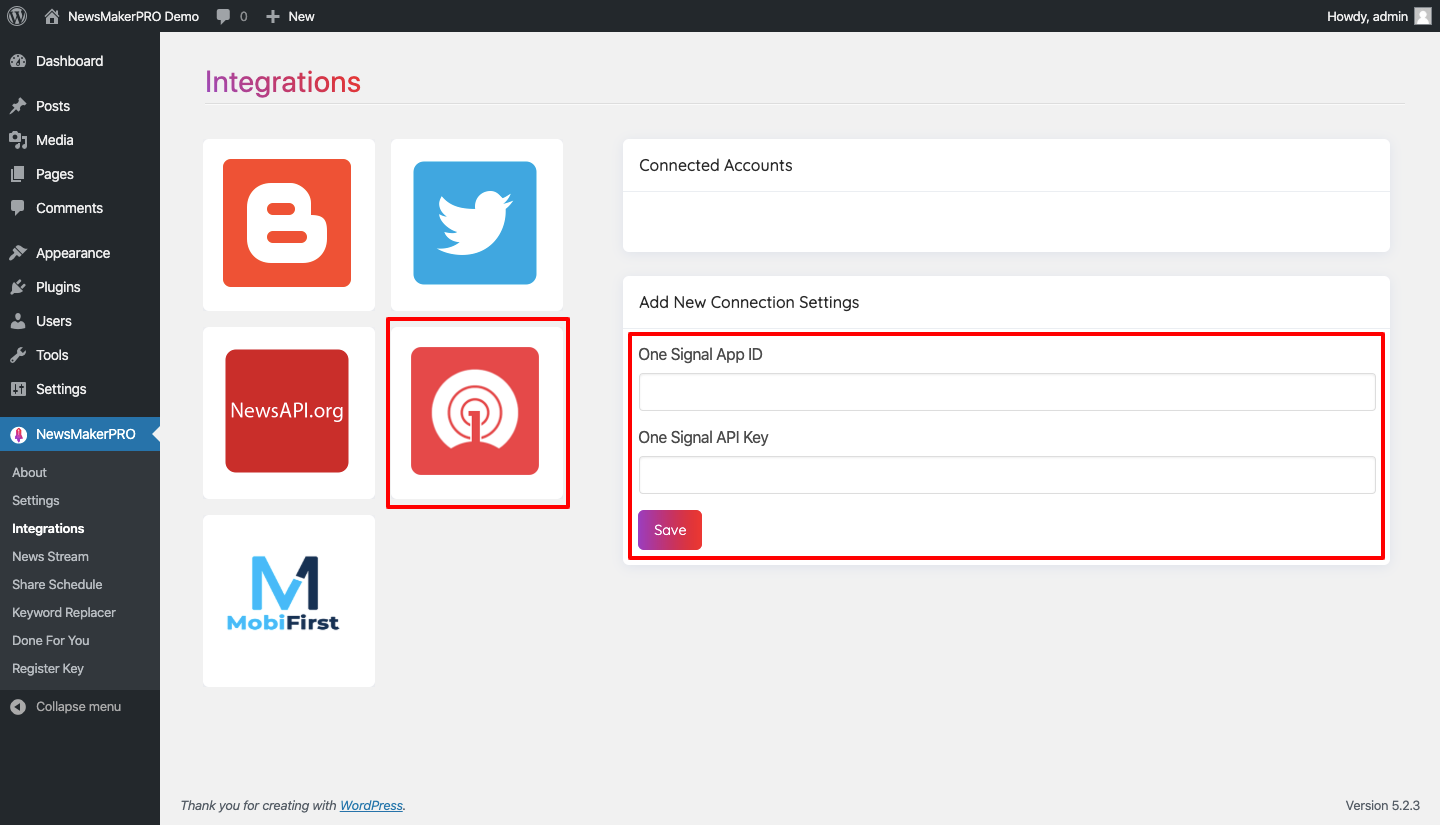Click the Appearance paintbrush icon

click(18, 253)
